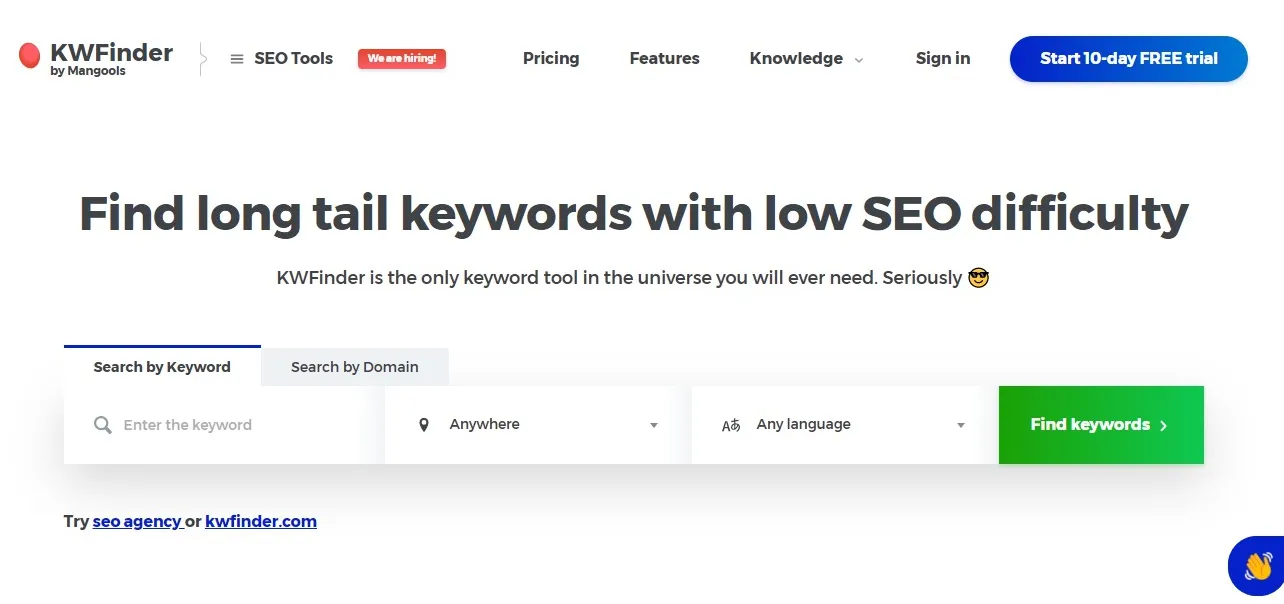Click the location pin icon beside Anywhere
This screenshot has width=1284, height=604.
(x=424, y=425)
